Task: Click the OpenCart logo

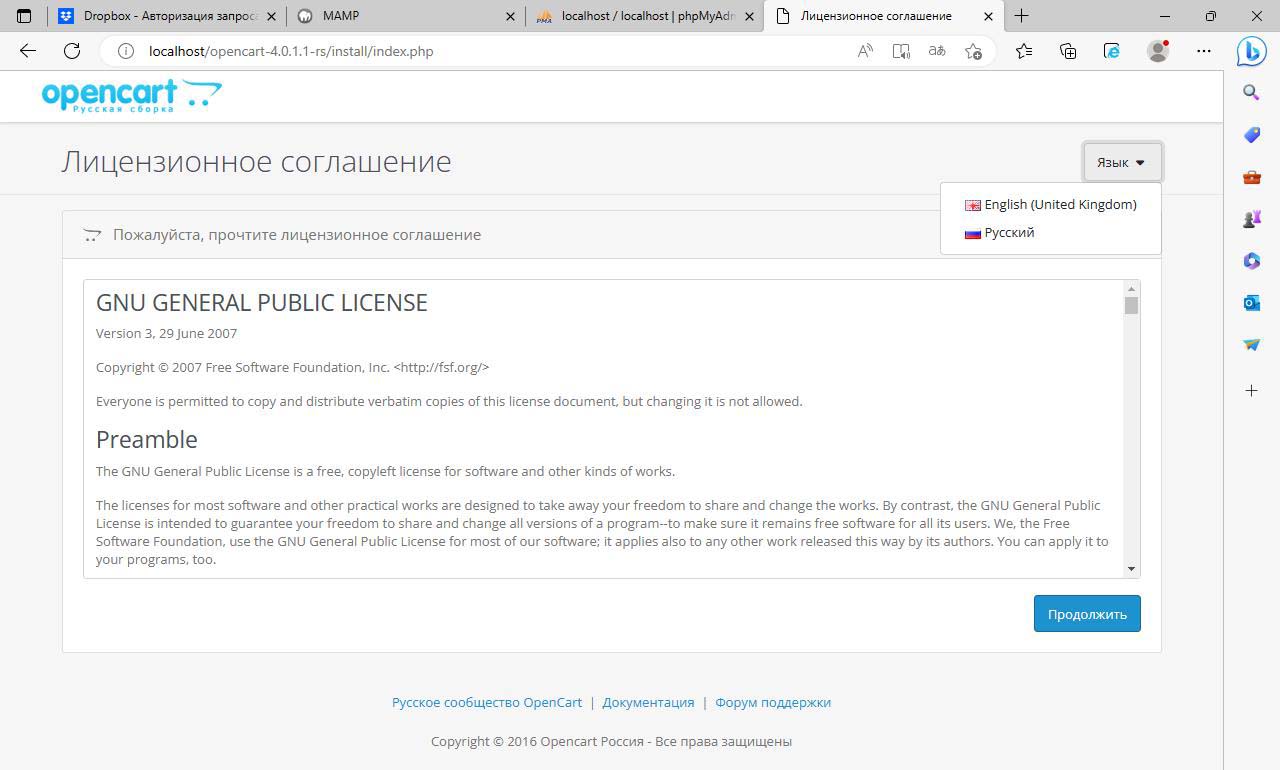Action: [131, 96]
